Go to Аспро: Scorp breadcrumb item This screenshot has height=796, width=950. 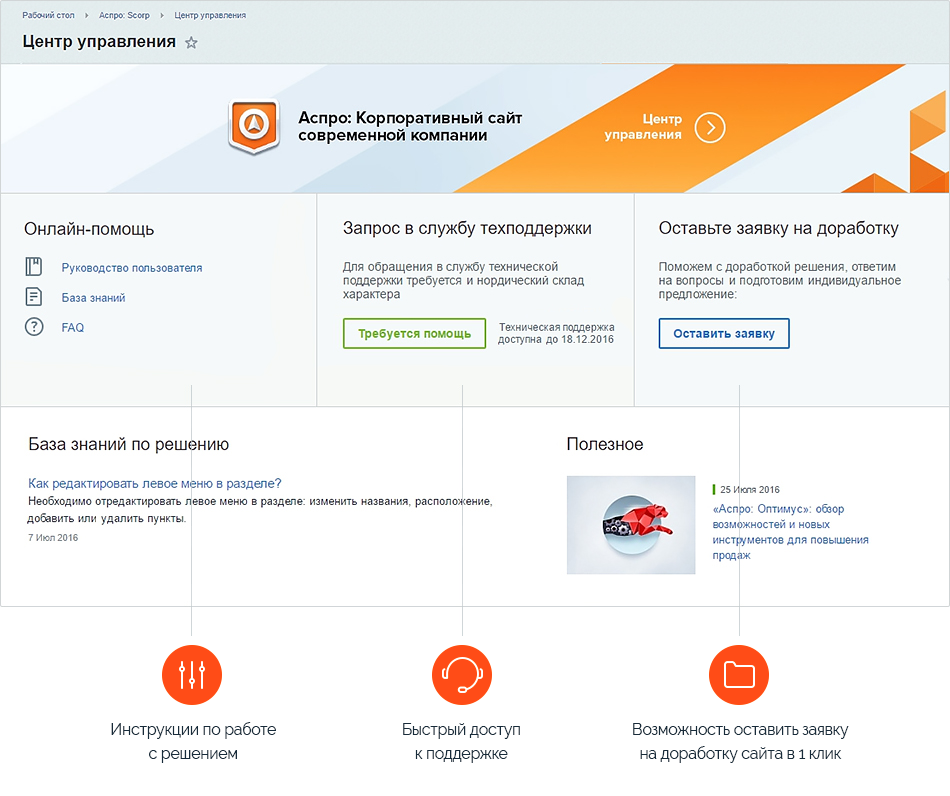click(x=124, y=16)
